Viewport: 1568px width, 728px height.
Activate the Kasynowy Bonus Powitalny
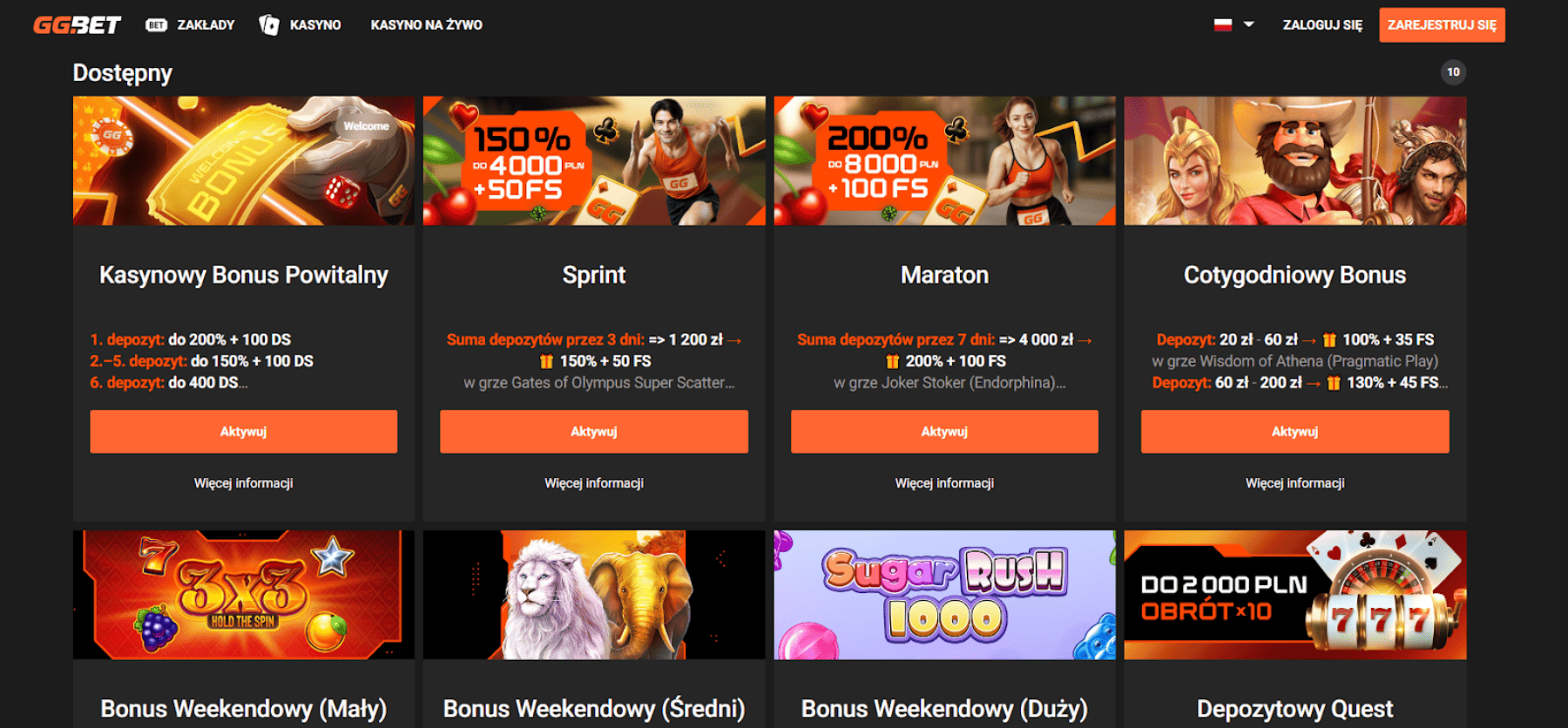click(244, 432)
